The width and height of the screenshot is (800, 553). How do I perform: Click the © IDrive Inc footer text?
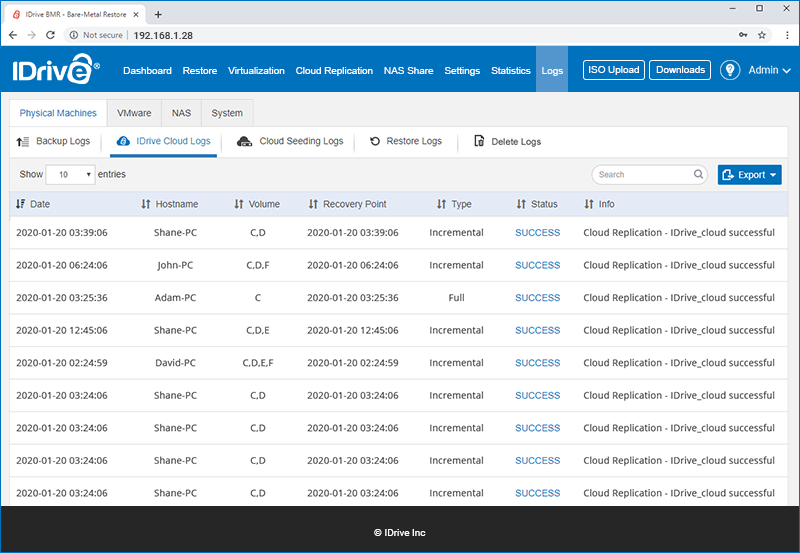[x=399, y=533]
